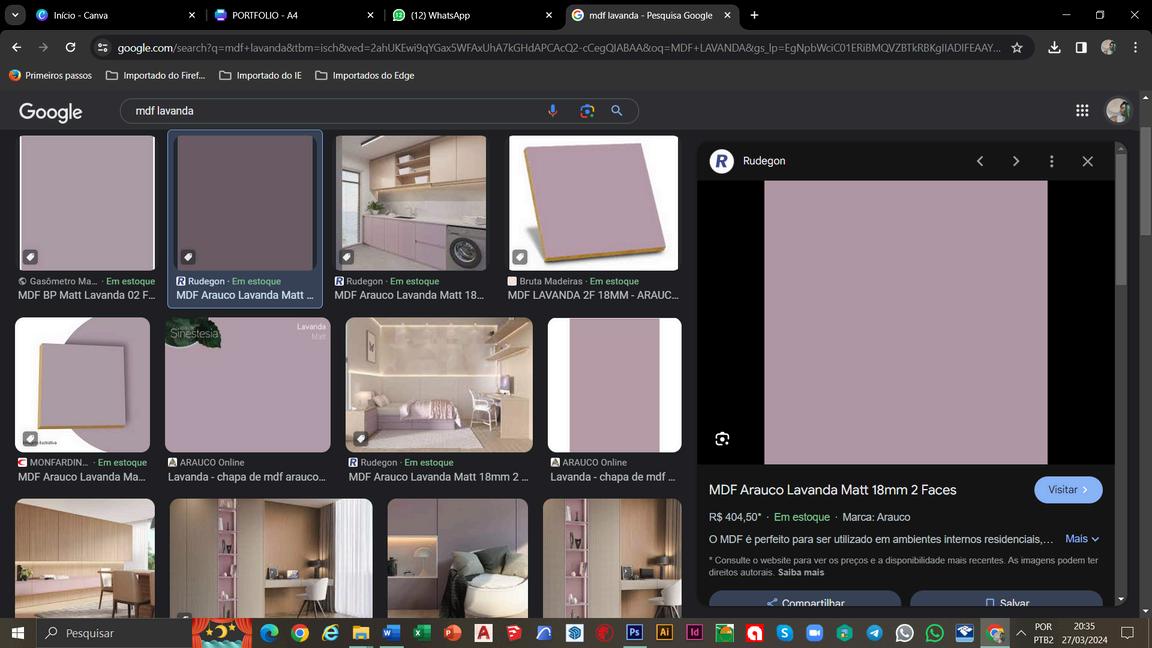This screenshot has width=1152, height=648.
Task: Show next image in preview panel
Action: [x=1016, y=161]
